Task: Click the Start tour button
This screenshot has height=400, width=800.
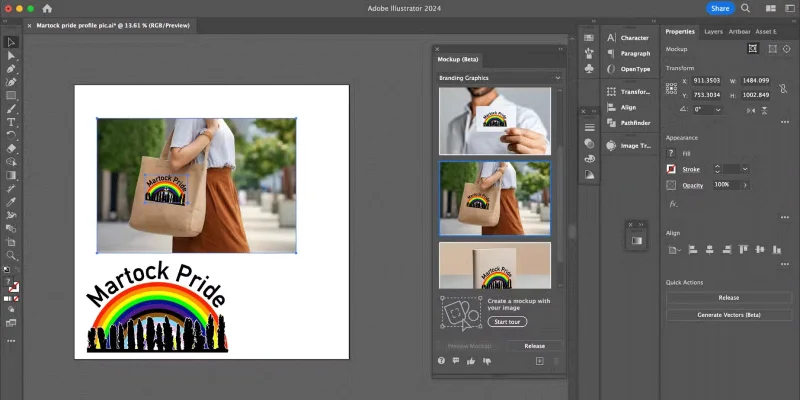Action: [x=507, y=322]
